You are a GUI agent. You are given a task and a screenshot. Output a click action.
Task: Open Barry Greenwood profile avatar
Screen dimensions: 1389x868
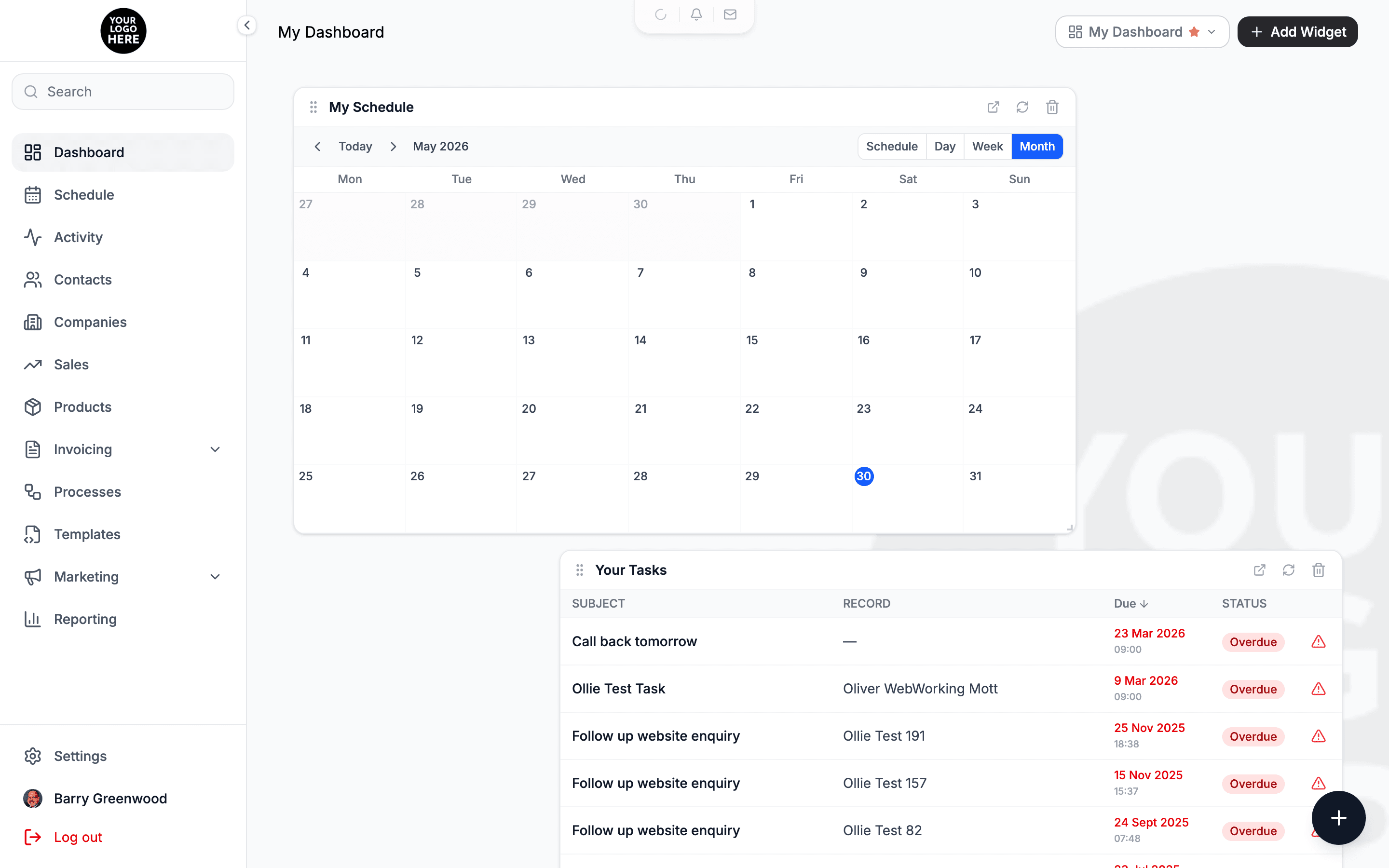[x=33, y=799]
